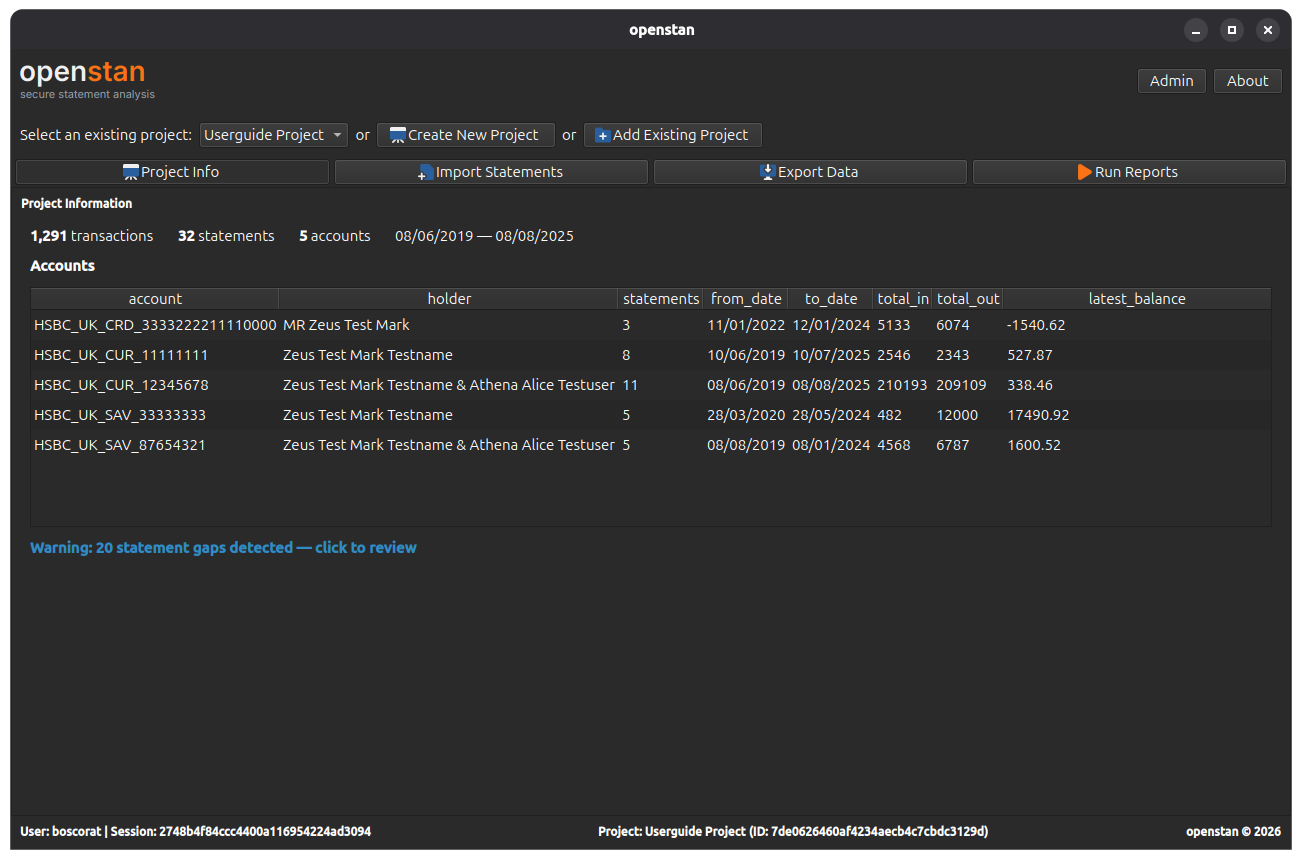Sort by the total_in column header
This screenshot has height=860, width=1302.
coord(903,299)
